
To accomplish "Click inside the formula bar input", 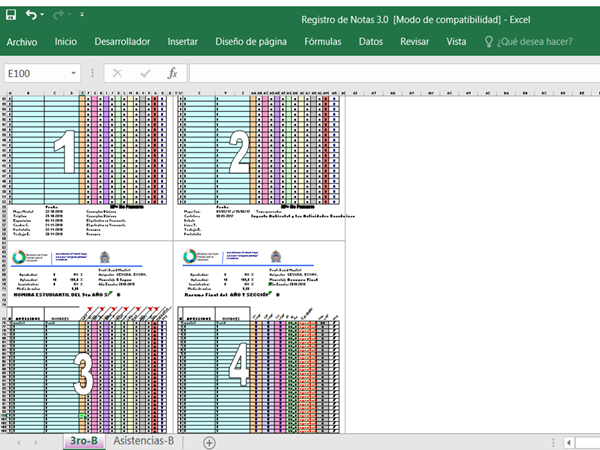I will pos(390,73).
